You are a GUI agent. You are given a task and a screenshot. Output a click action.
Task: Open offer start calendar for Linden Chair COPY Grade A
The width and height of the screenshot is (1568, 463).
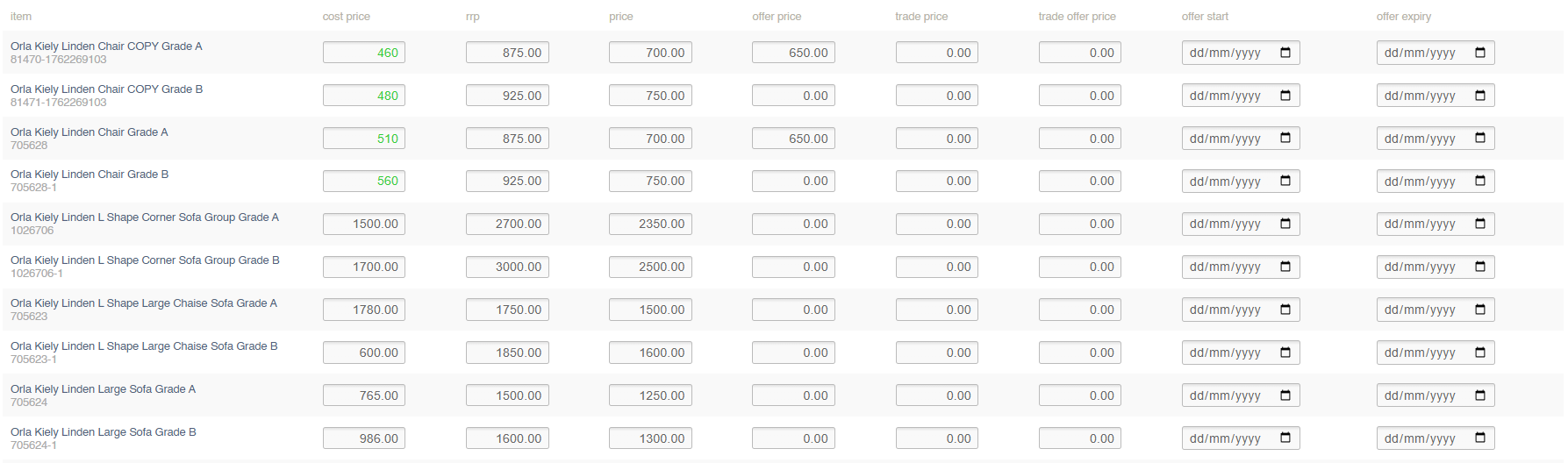pos(1285,53)
